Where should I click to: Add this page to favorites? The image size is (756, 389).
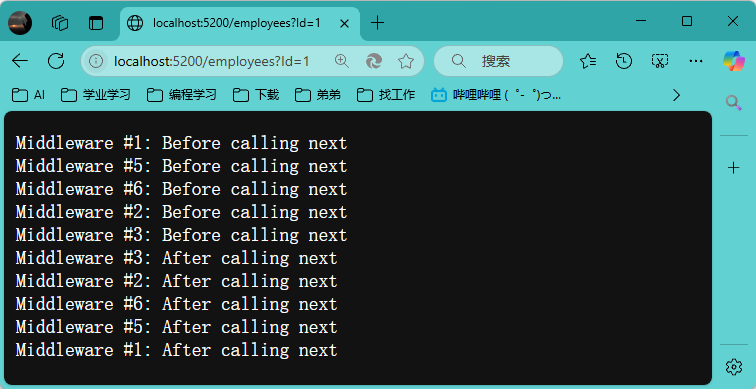click(406, 61)
